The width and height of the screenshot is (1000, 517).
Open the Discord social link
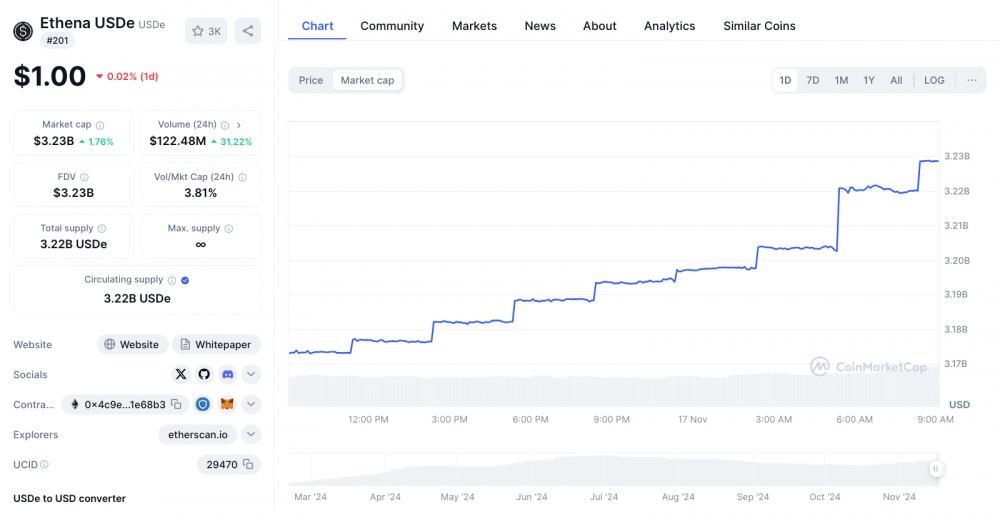click(228, 374)
